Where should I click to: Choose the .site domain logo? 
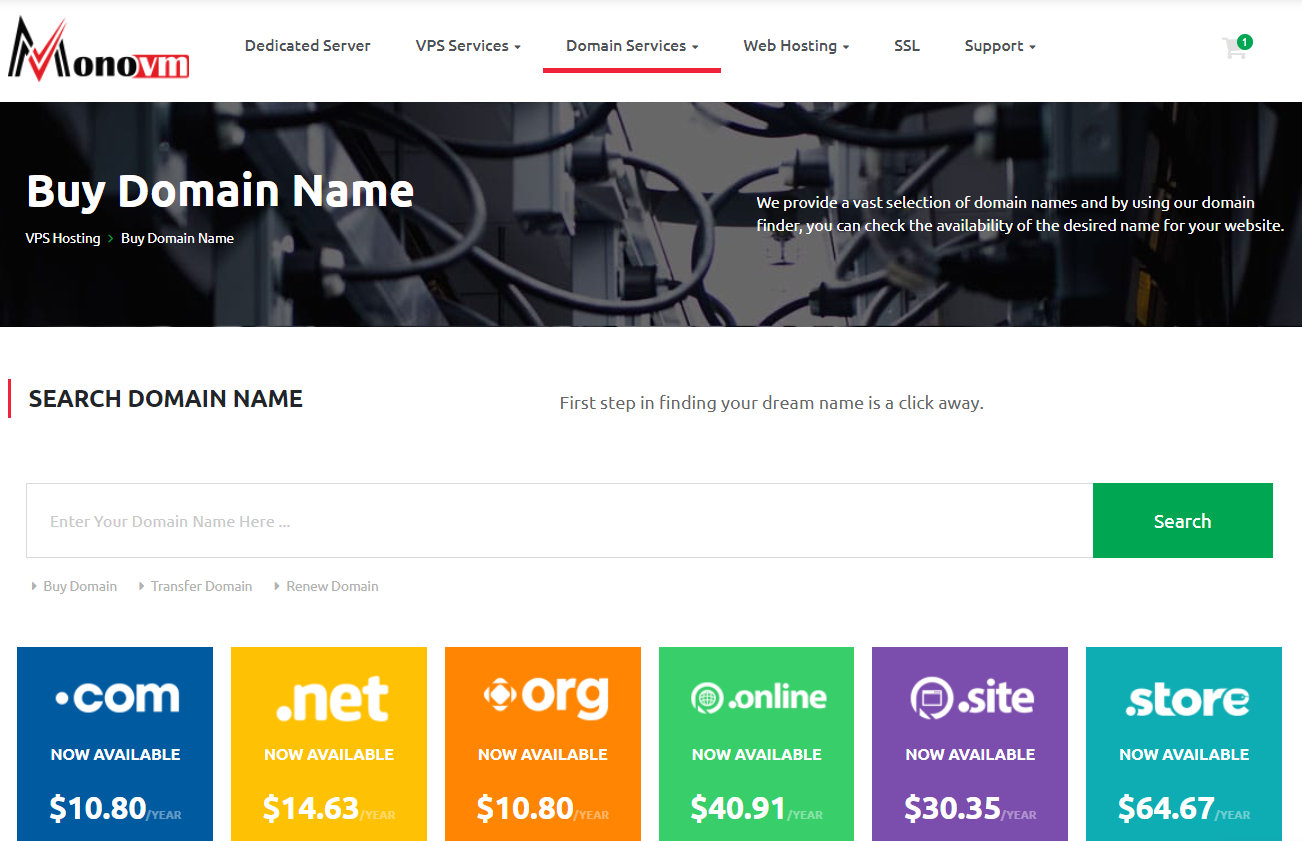[x=970, y=697]
